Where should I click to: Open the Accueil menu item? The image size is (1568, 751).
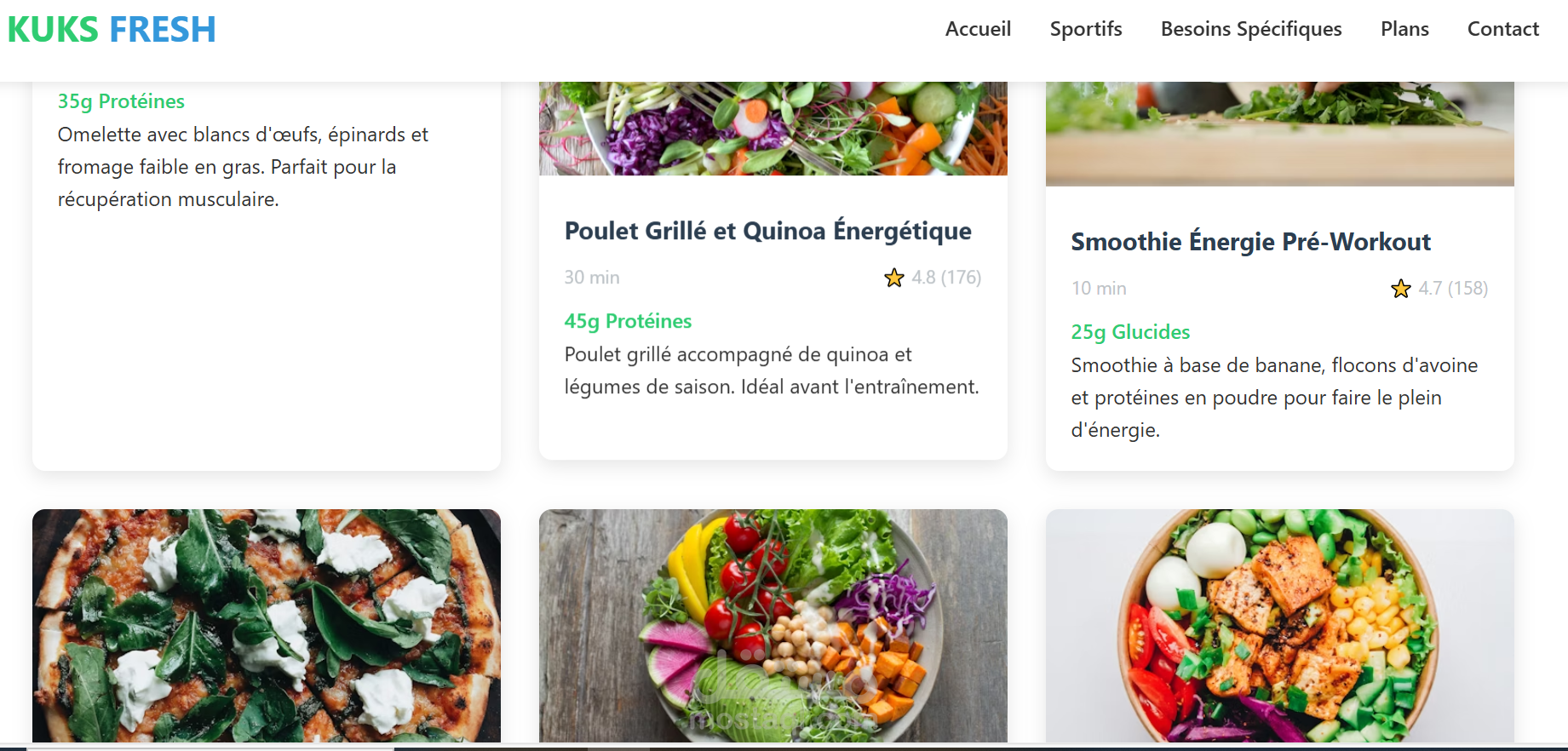[x=978, y=29]
